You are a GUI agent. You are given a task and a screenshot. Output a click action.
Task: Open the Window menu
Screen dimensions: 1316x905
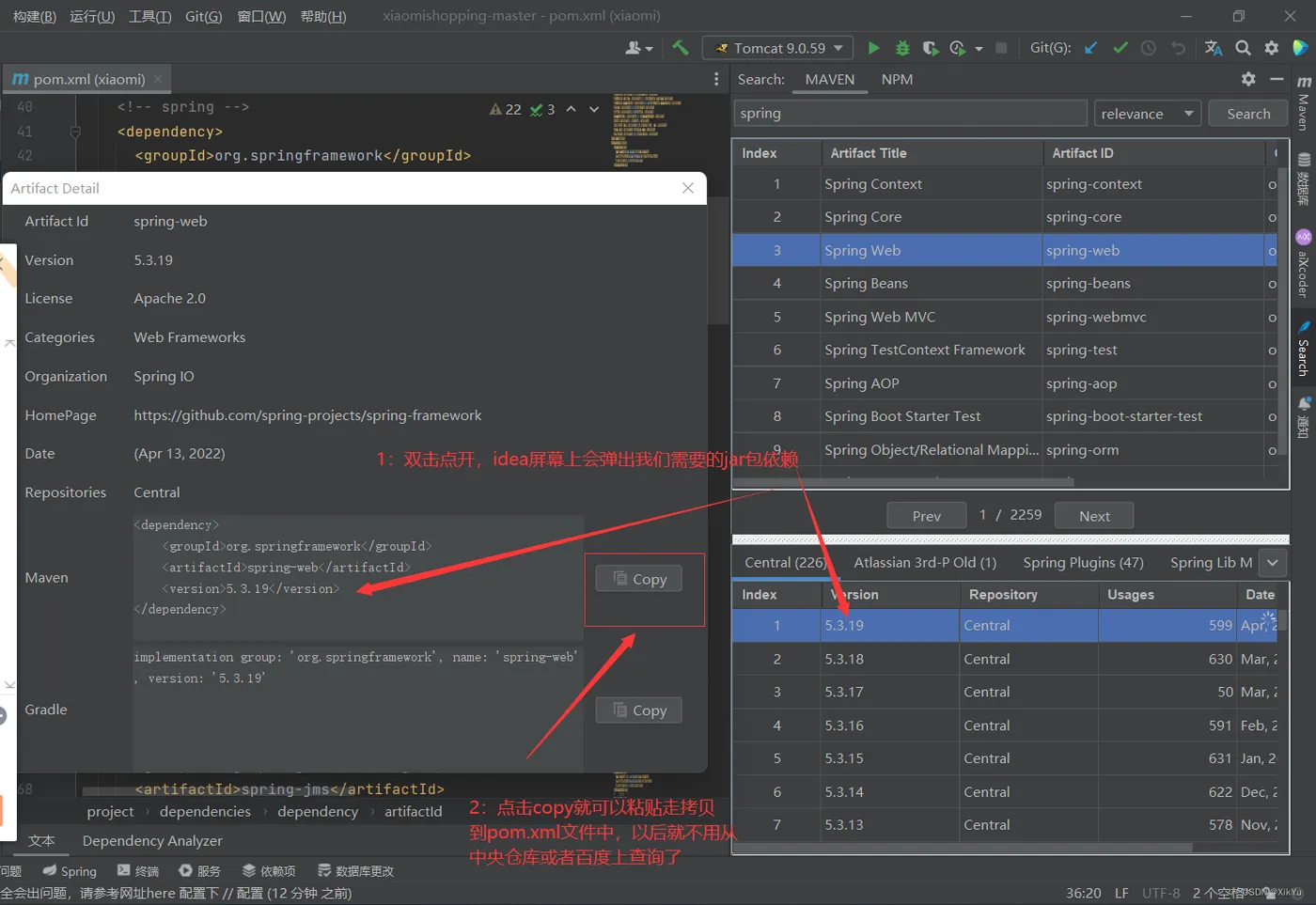click(261, 16)
